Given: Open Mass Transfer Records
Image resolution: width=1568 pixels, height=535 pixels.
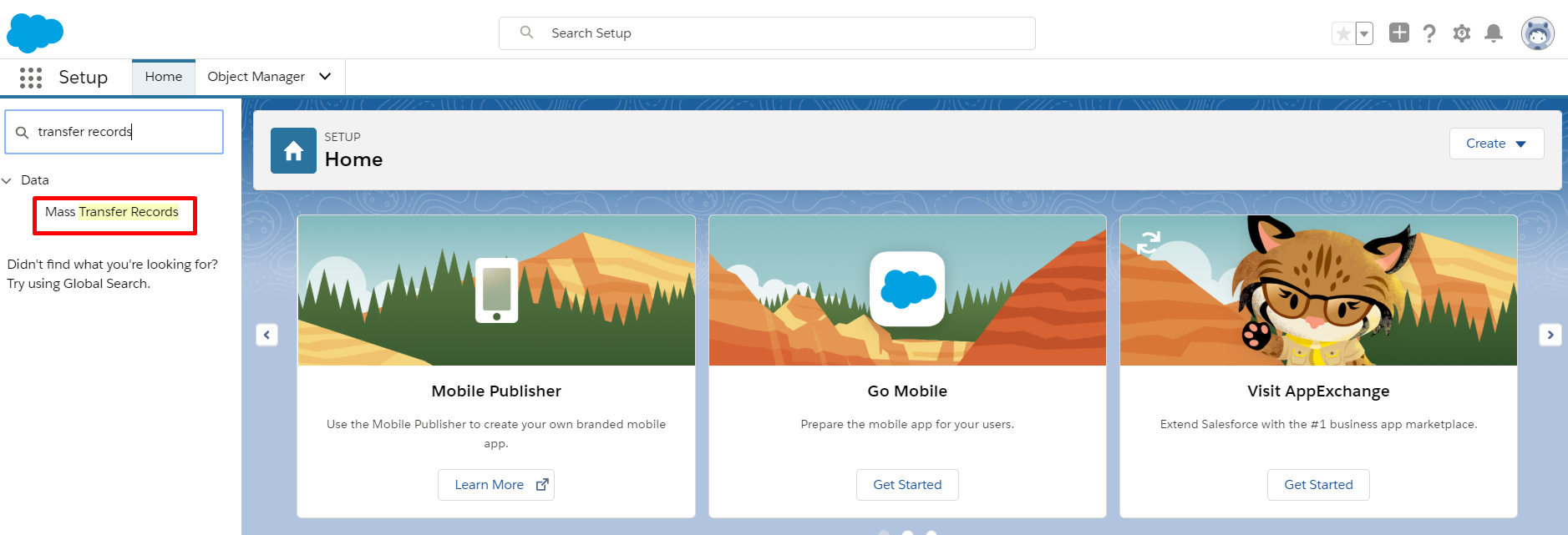Looking at the screenshot, I should pyautogui.click(x=112, y=212).
